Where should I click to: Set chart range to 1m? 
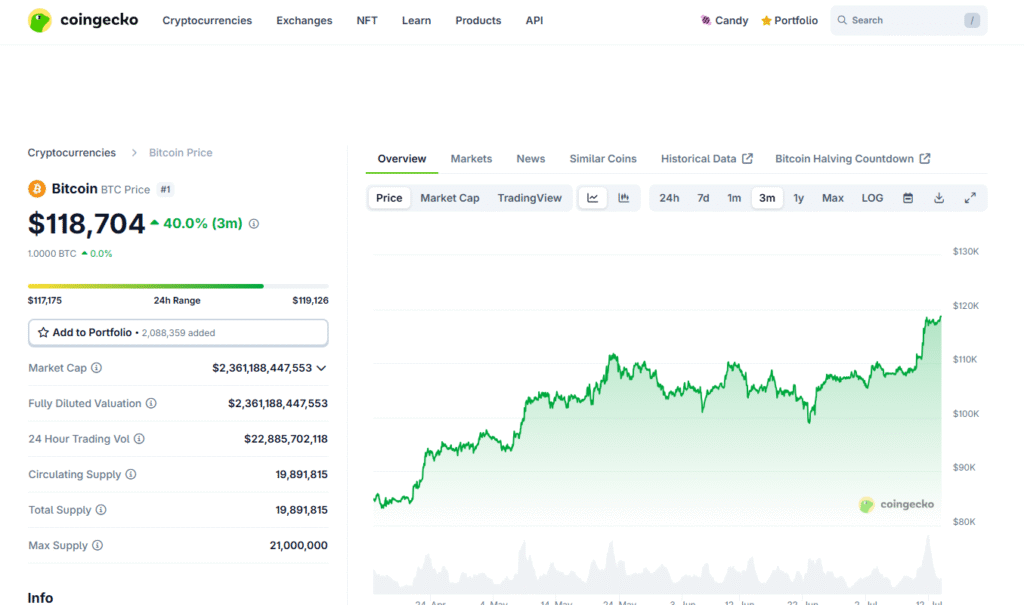point(734,198)
